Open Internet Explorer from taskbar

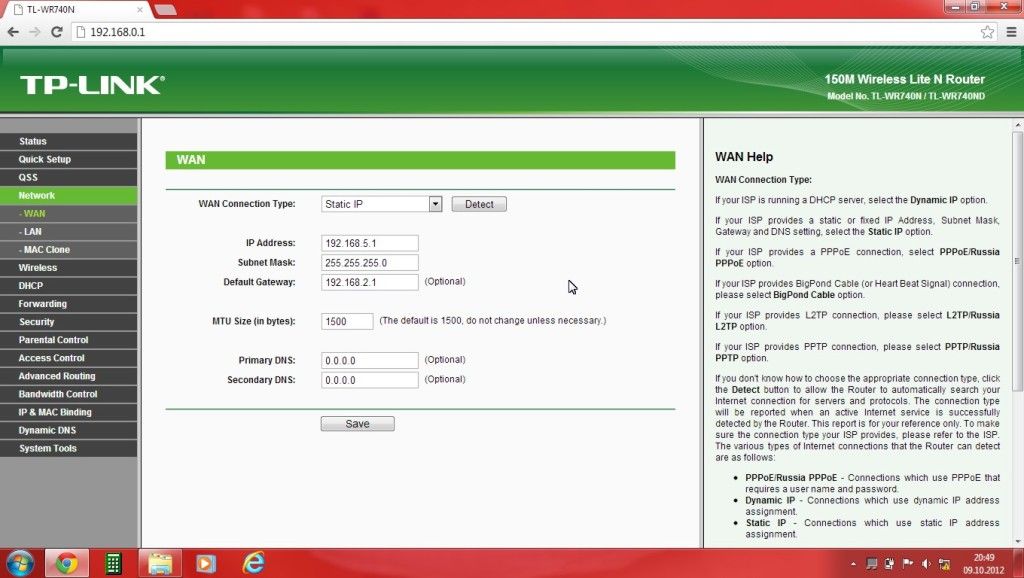tap(253, 563)
